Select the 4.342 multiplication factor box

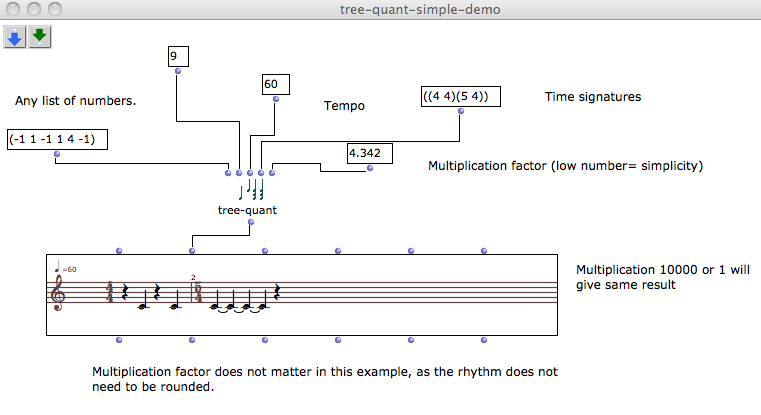coord(369,154)
